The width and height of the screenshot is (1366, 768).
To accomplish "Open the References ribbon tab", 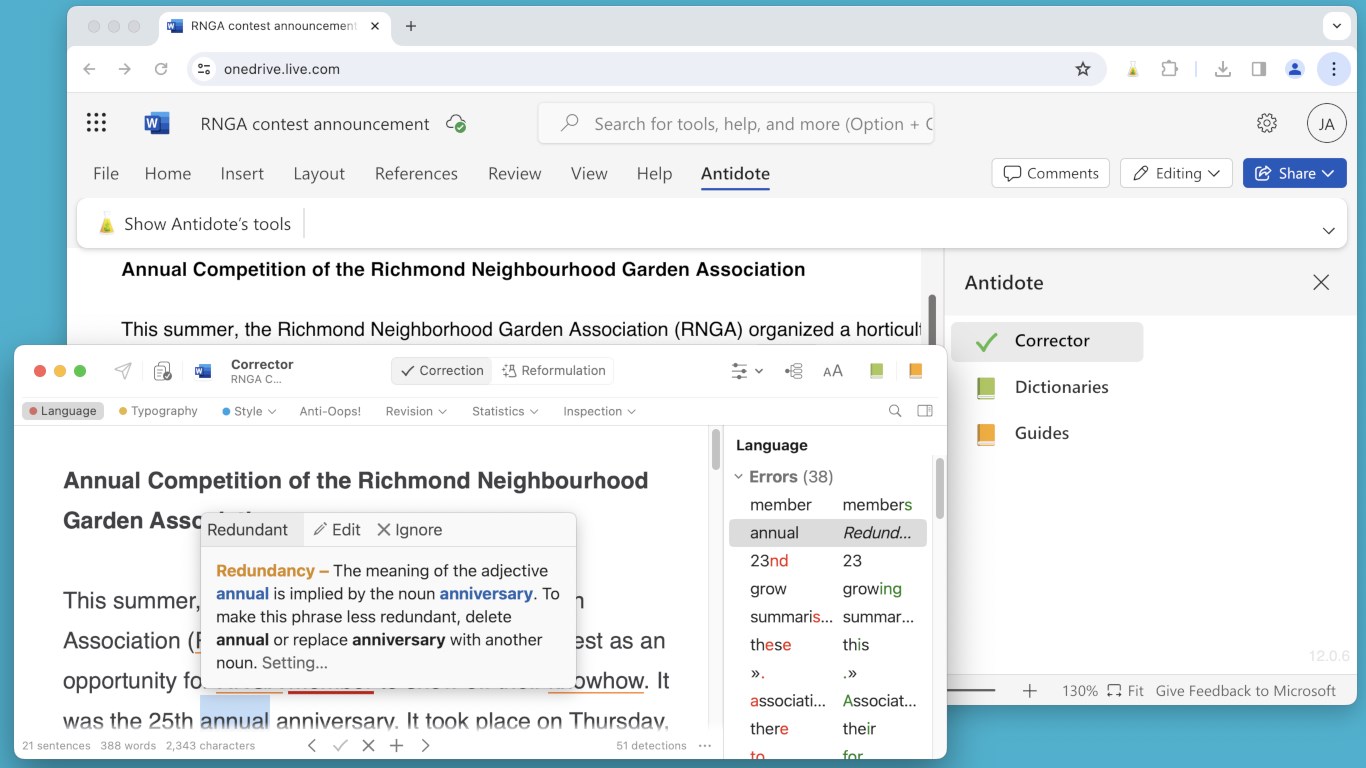I will tap(416, 173).
